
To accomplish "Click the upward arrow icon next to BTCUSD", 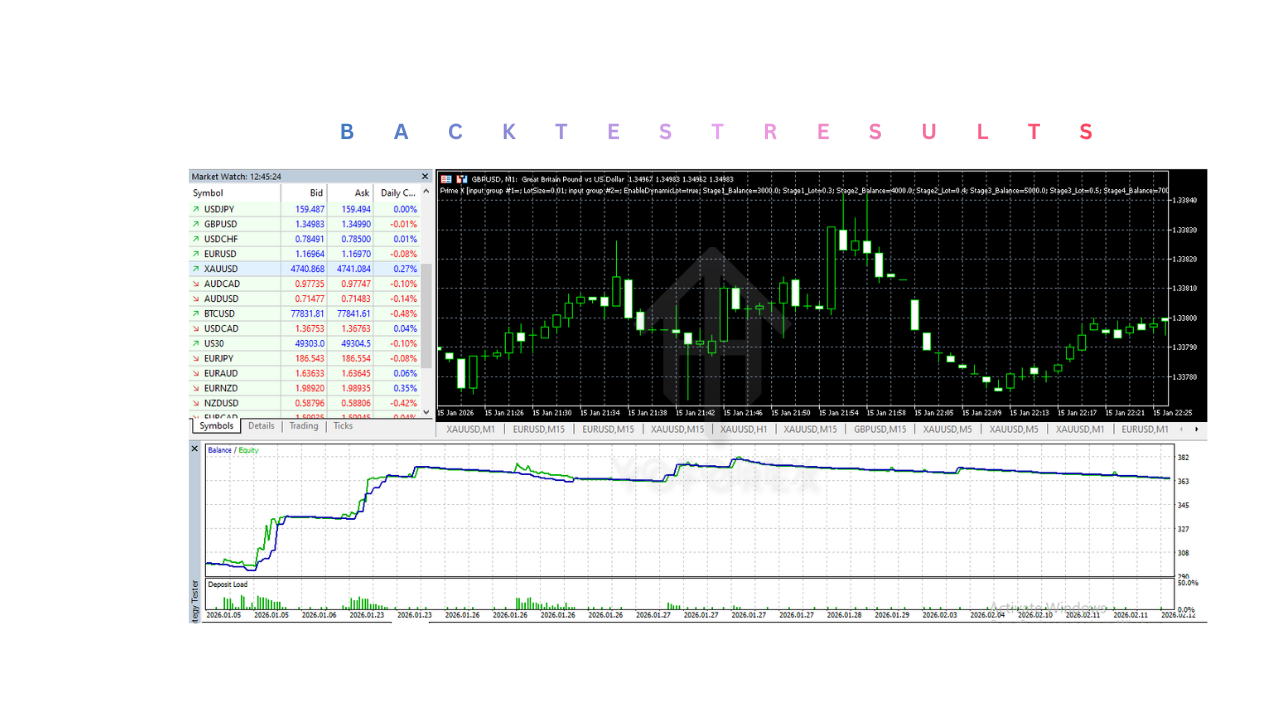I will click(x=195, y=313).
